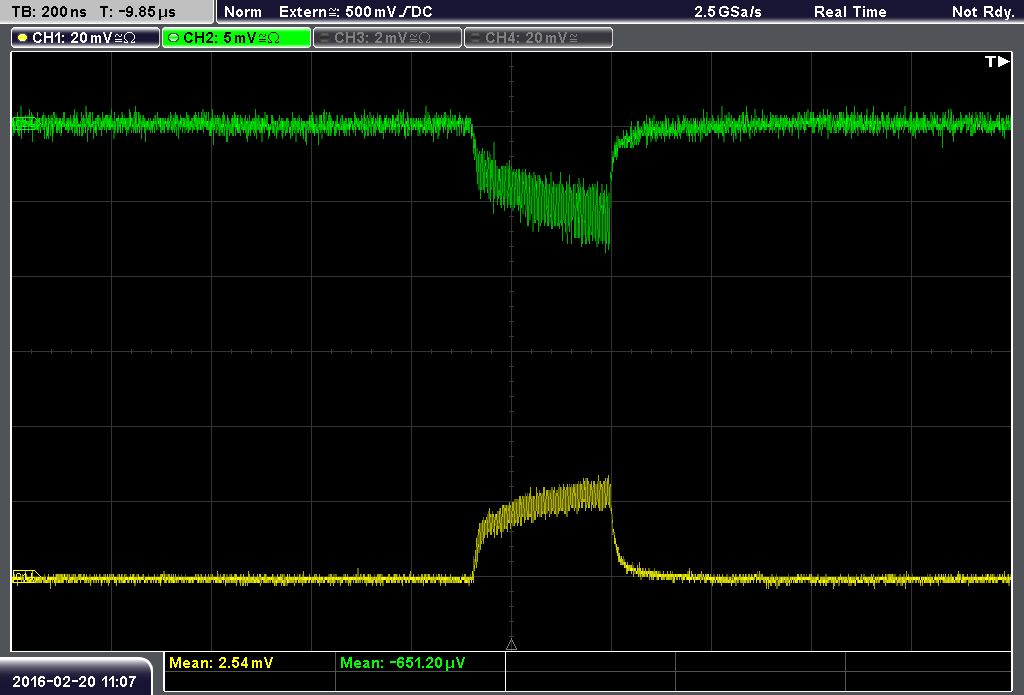
Task: Click the yellow Mean: 2.54 mV measurement
Action: pos(221,663)
